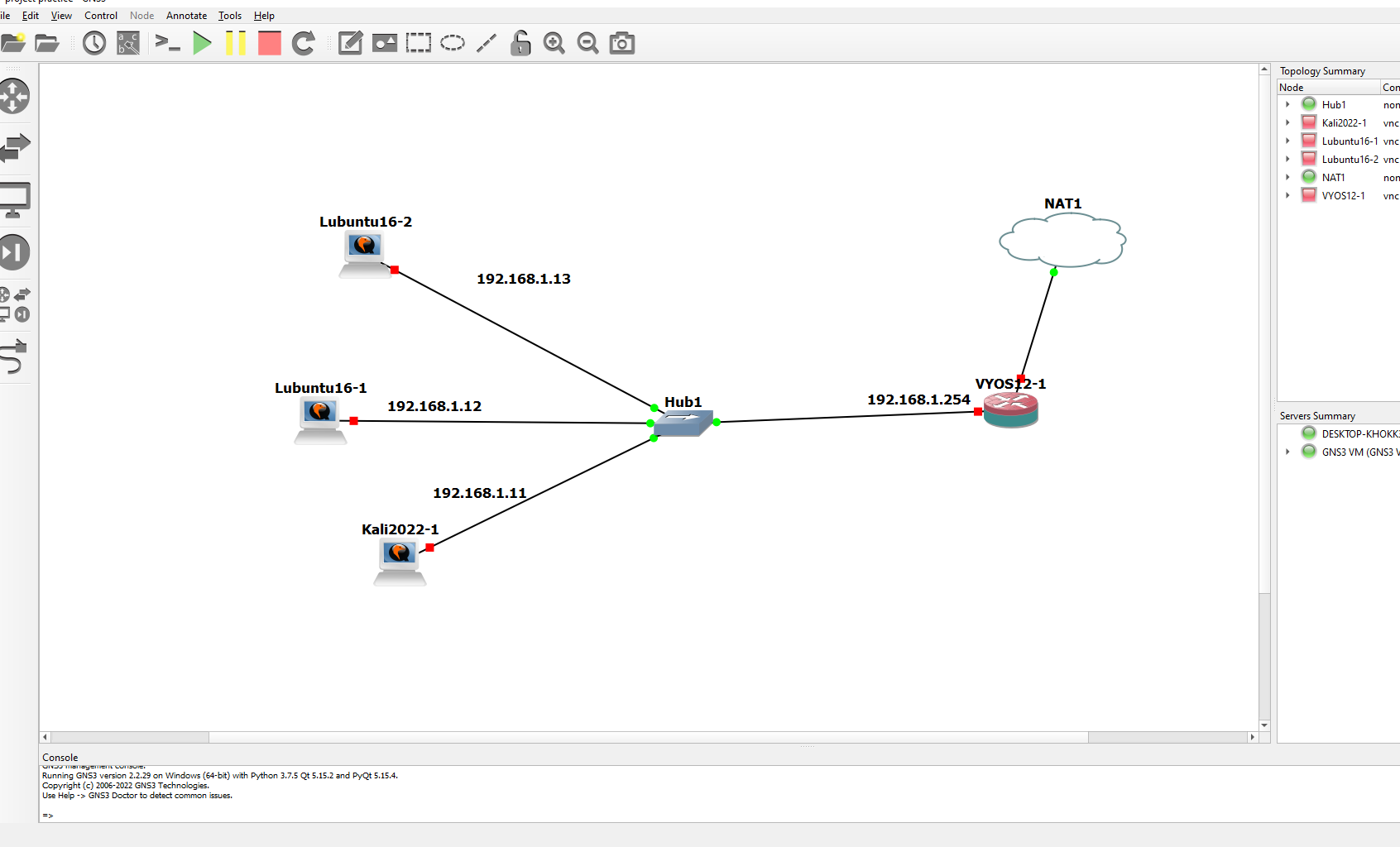
Task: Select the insert picture tool
Action: coord(385,43)
